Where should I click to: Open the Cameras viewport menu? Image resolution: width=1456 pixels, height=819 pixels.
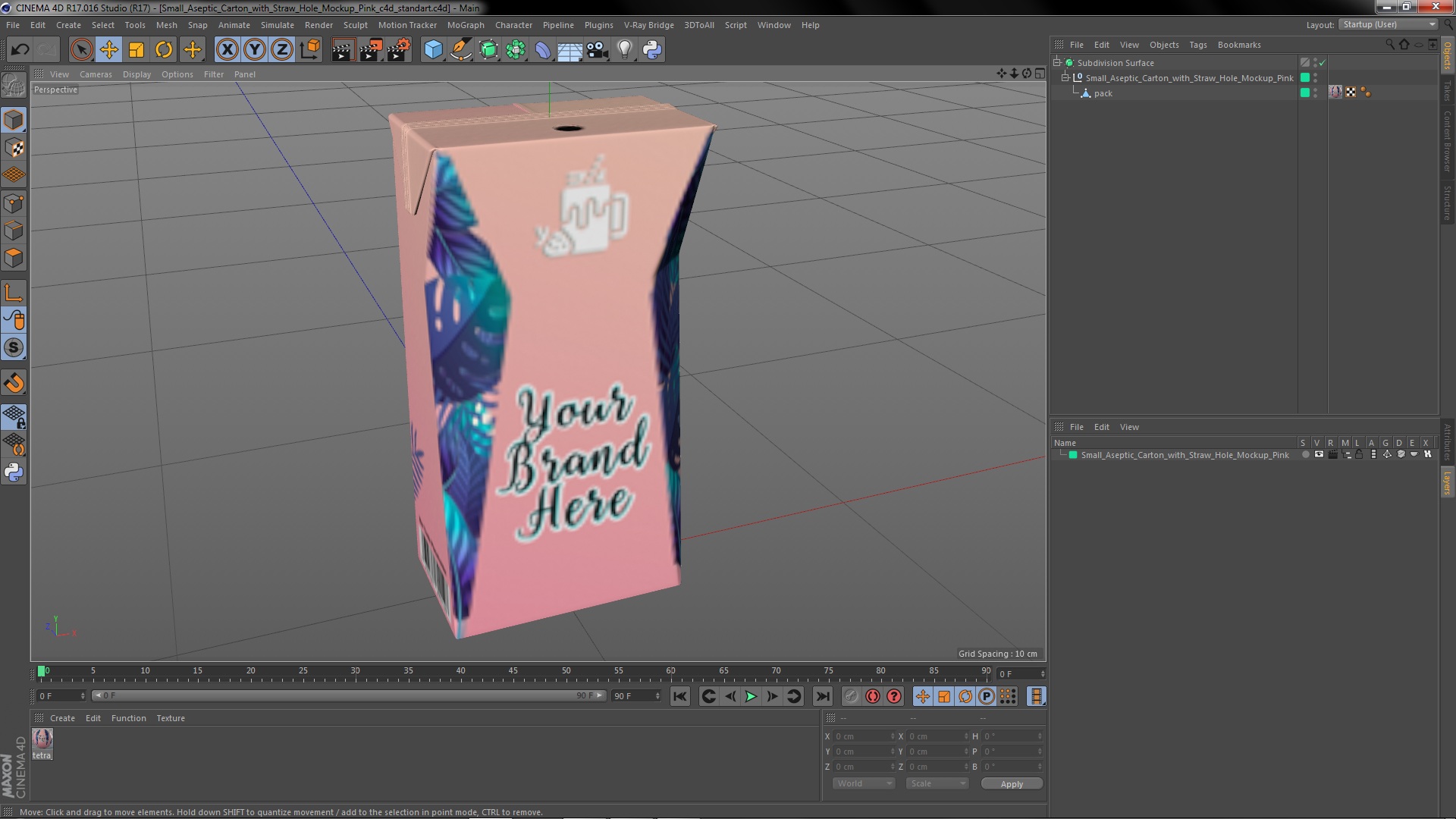96,74
